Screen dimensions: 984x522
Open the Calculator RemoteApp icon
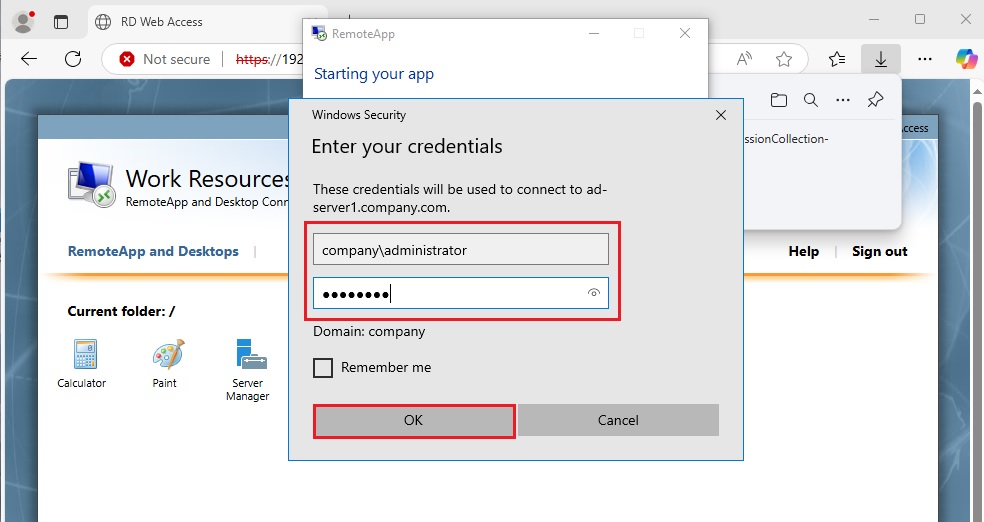point(82,356)
